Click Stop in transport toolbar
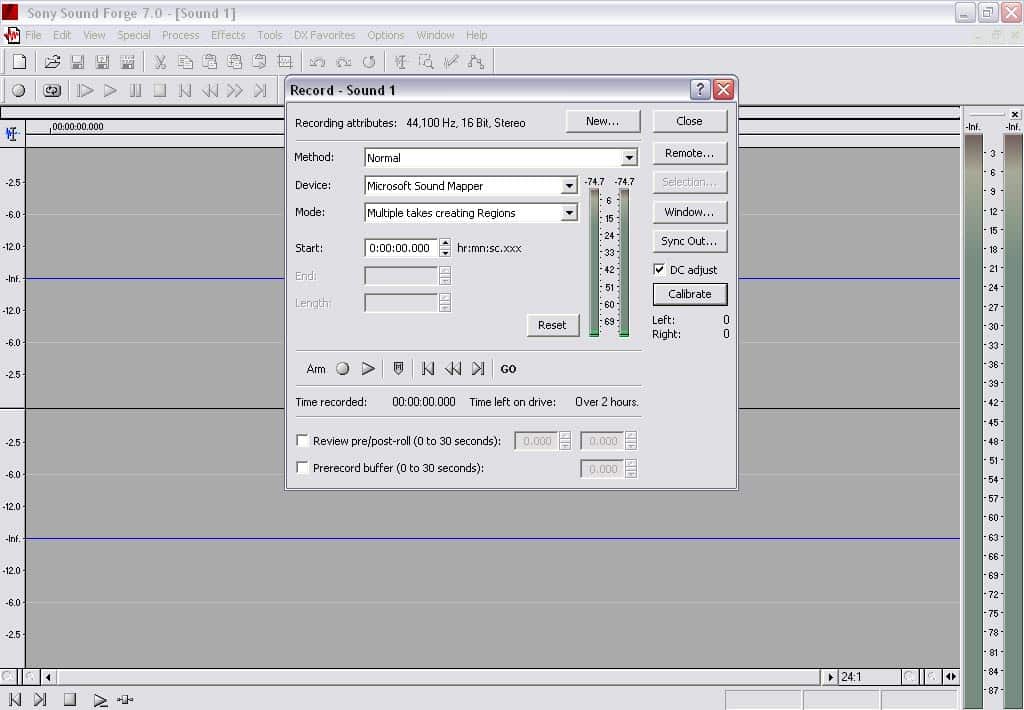The image size is (1024, 710). (160, 91)
